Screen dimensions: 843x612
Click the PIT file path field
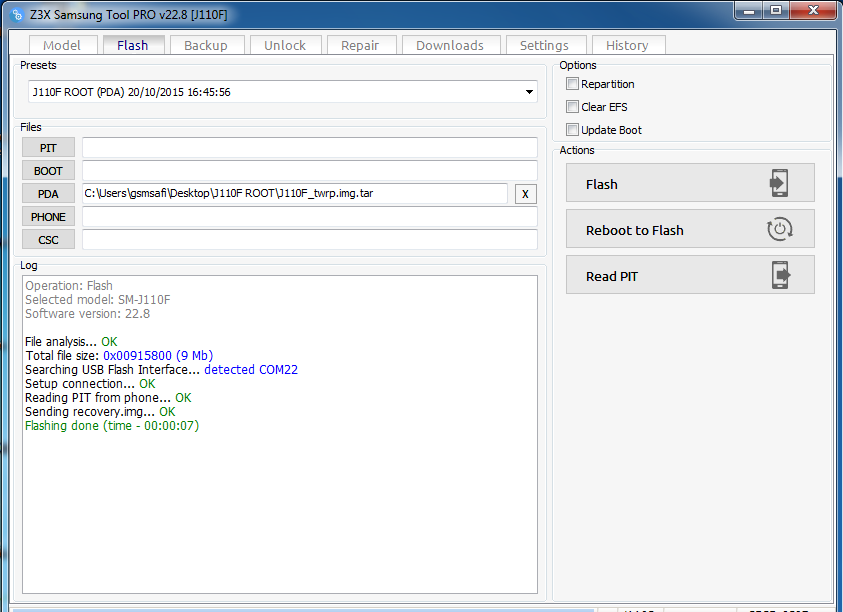310,148
